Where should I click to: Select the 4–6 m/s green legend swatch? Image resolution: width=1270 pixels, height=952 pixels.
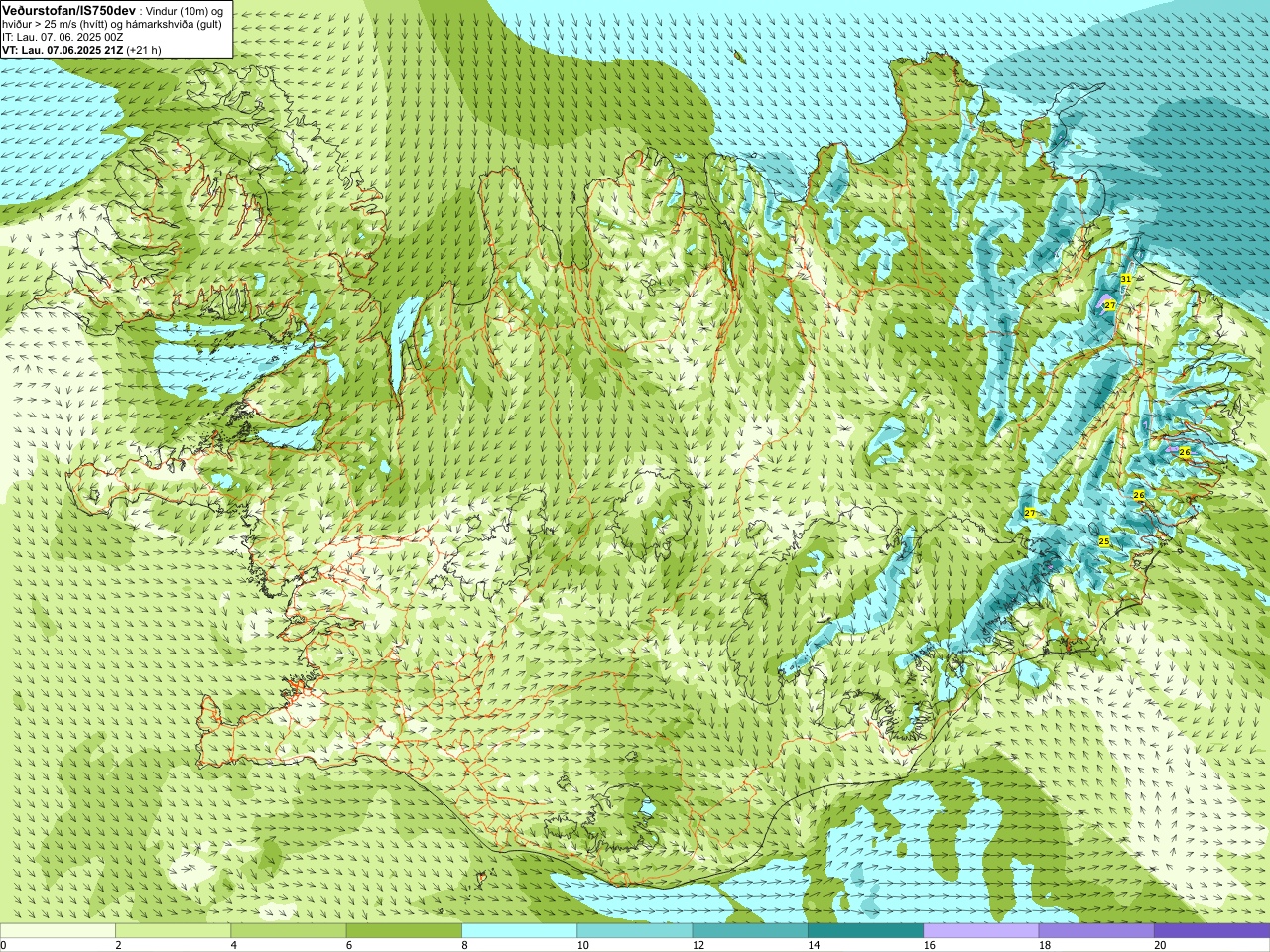288,931
